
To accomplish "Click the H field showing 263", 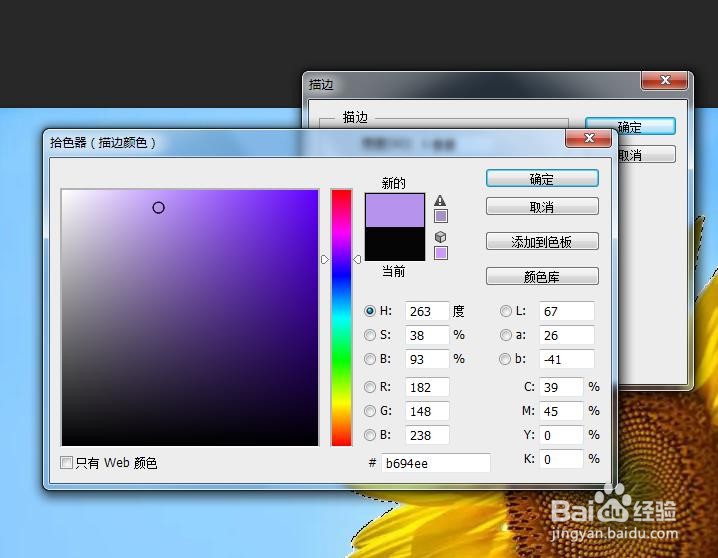I will coord(427,311).
